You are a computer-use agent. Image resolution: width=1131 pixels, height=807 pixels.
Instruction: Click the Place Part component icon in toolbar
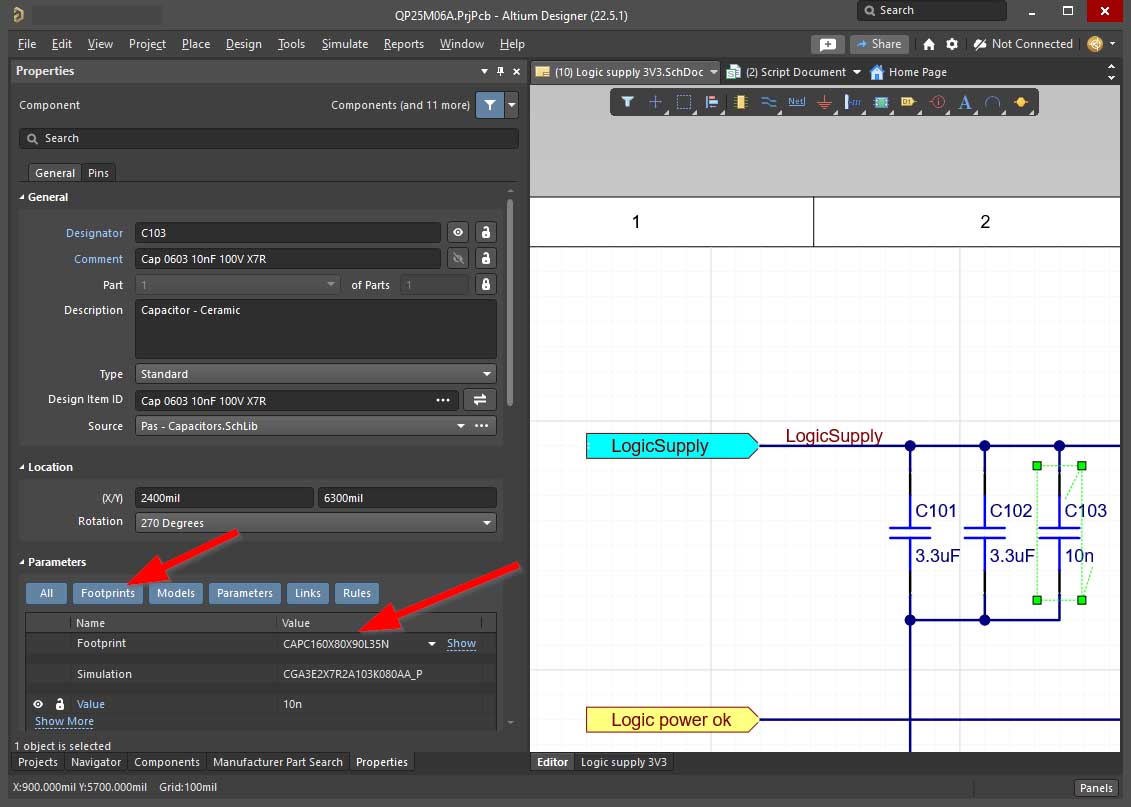tap(741, 102)
